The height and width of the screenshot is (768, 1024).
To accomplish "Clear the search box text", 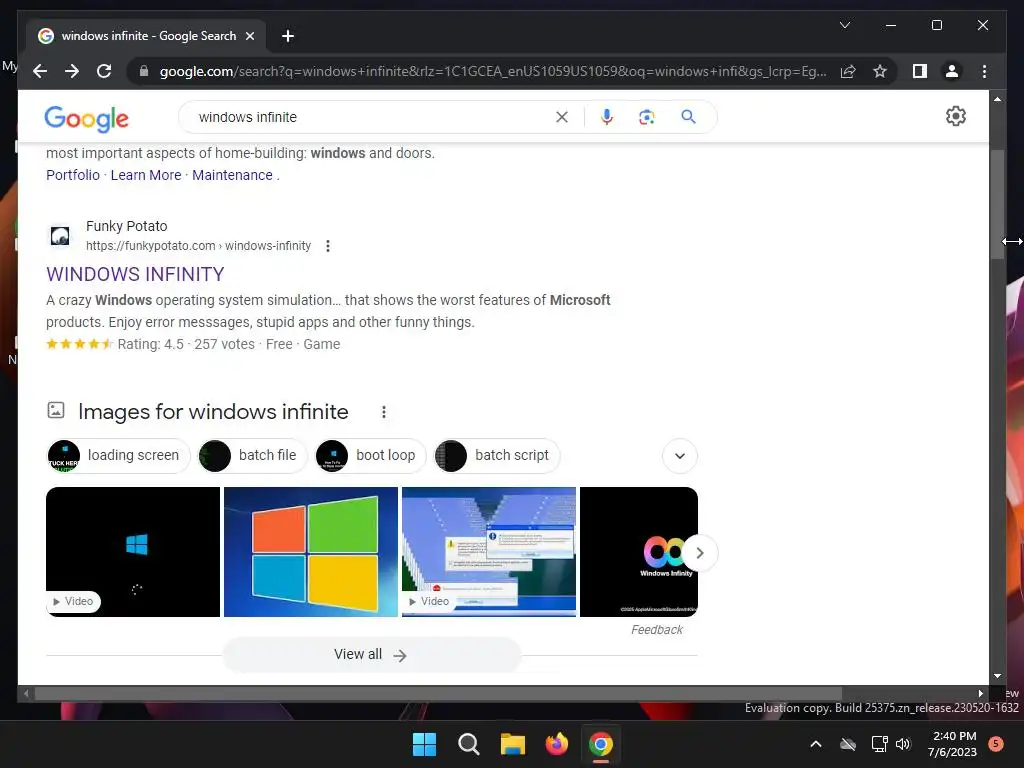I will (x=562, y=117).
